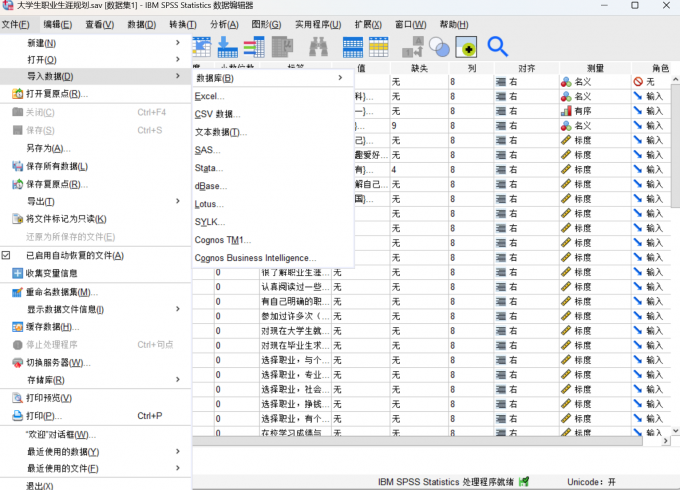Open the Variables list toolbar icon
Image resolution: width=680 pixels, height=490 pixels.
254,47
